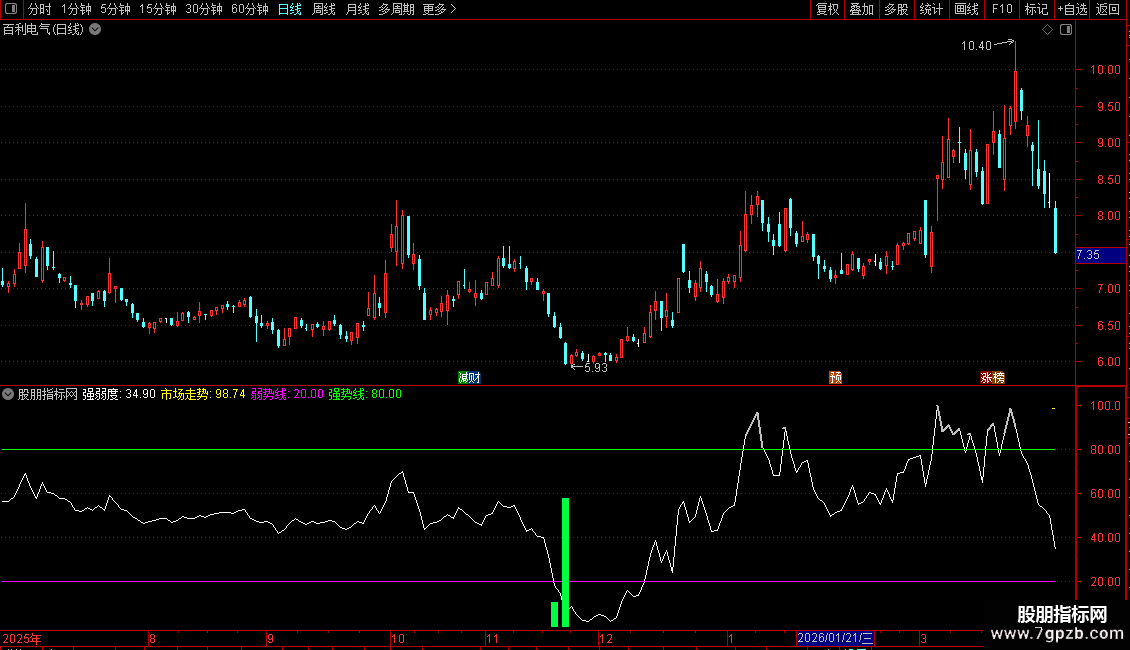This screenshot has height=650, width=1130.
Task: Select the 30分钟 period
Action: [x=203, y=9]
